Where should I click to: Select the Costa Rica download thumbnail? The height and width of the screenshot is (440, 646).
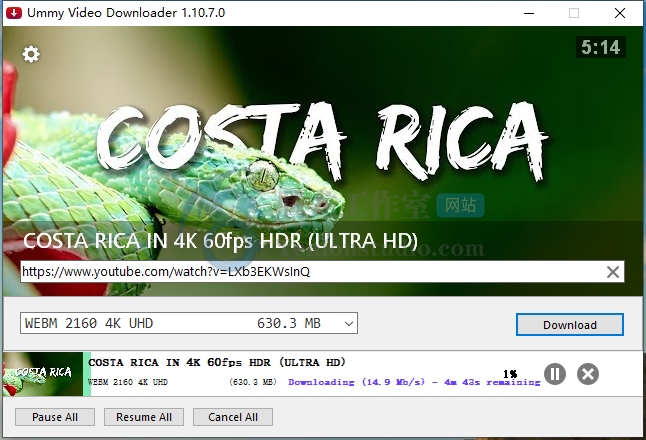(43, 374)
